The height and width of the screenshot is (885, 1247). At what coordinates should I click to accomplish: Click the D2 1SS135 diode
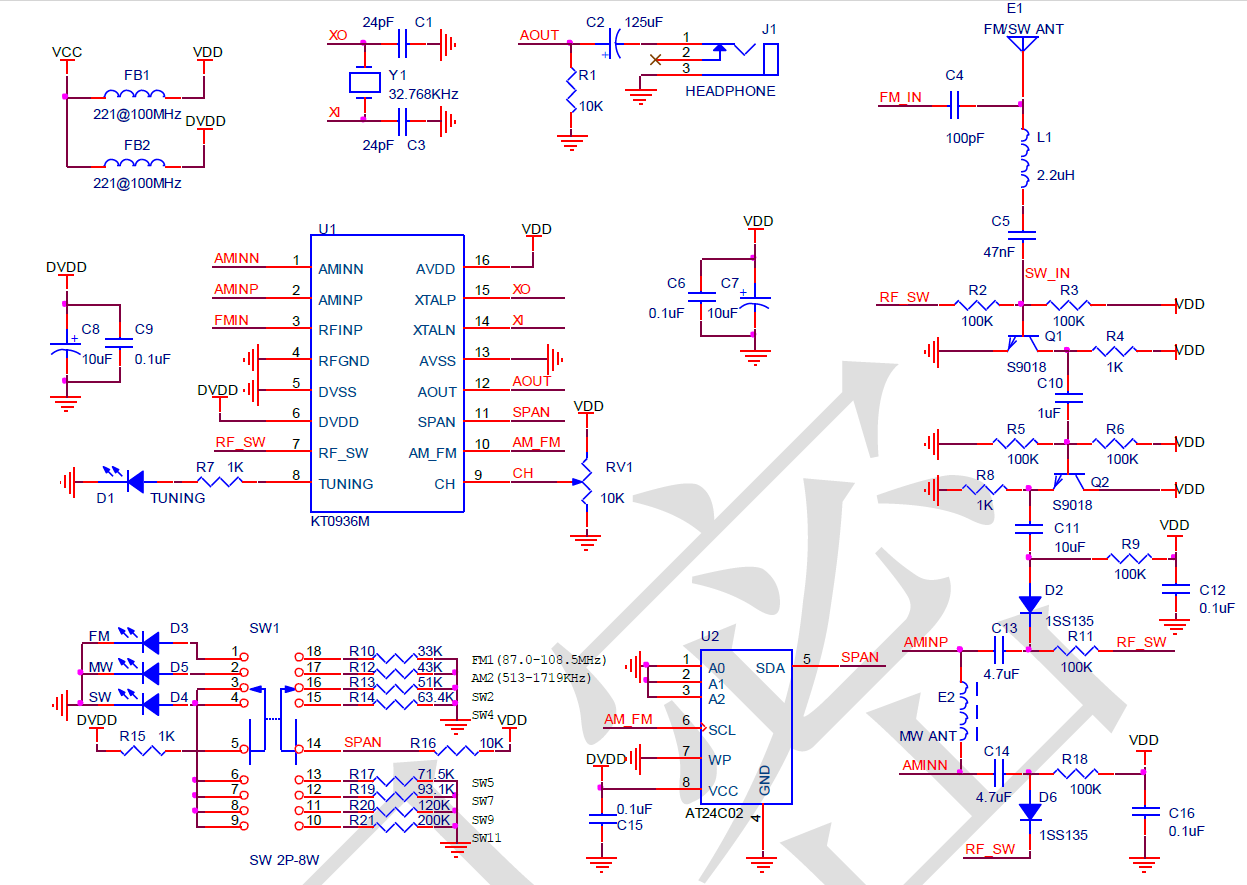(x=1029, y=603)
